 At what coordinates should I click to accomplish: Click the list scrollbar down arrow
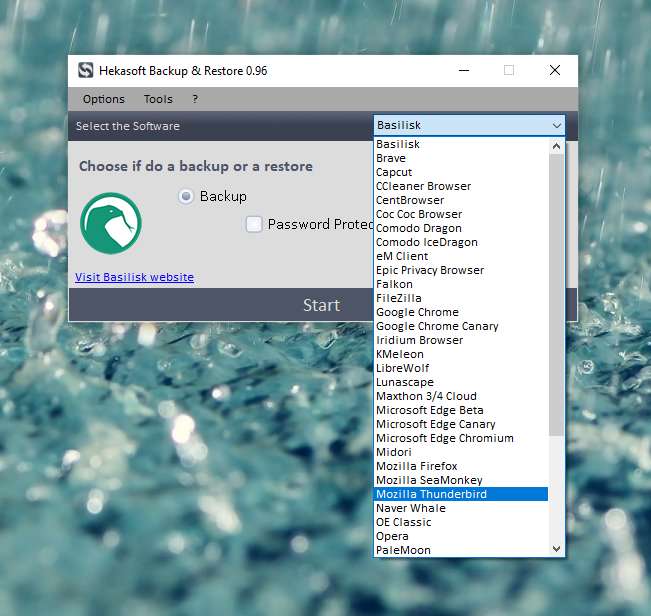tap(556, 549)
